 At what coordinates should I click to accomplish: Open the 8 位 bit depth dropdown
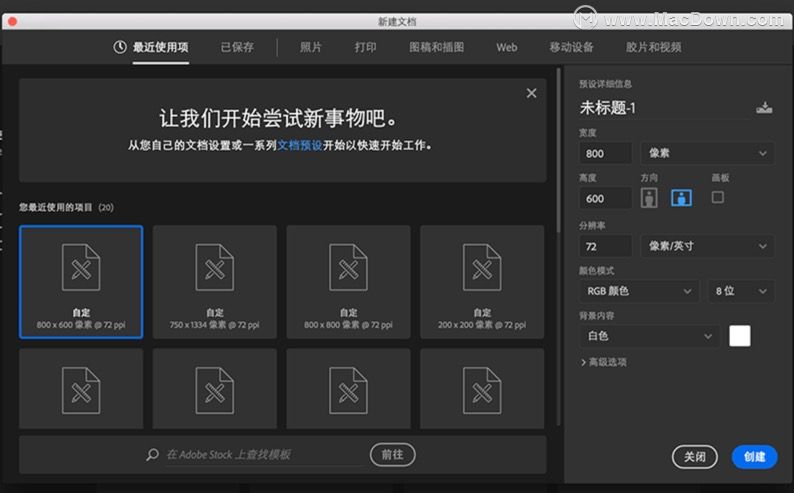[741, 291]
